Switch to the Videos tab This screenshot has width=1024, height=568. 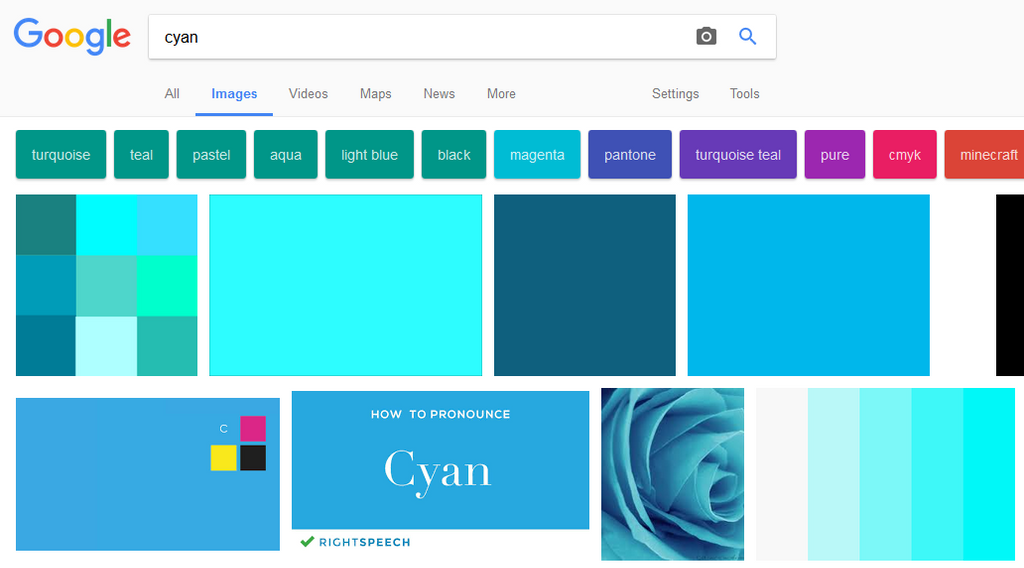coord(308,94)
